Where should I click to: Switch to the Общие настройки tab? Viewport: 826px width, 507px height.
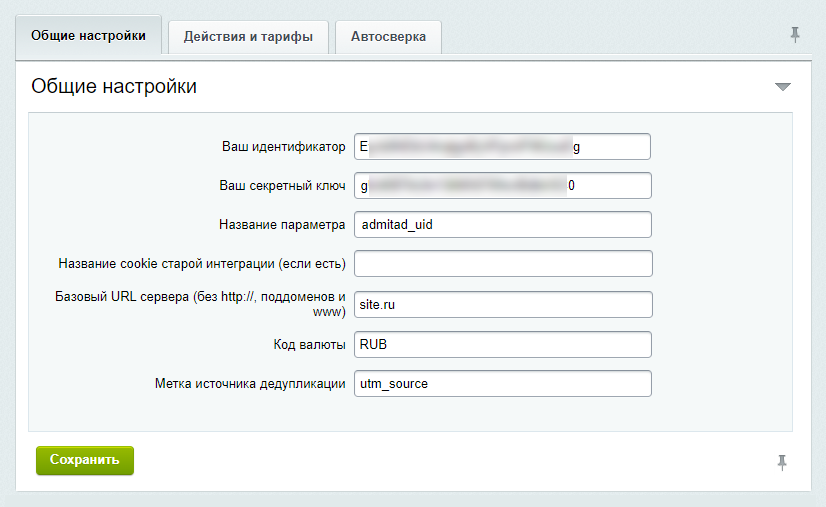click(x=88, y=36)
